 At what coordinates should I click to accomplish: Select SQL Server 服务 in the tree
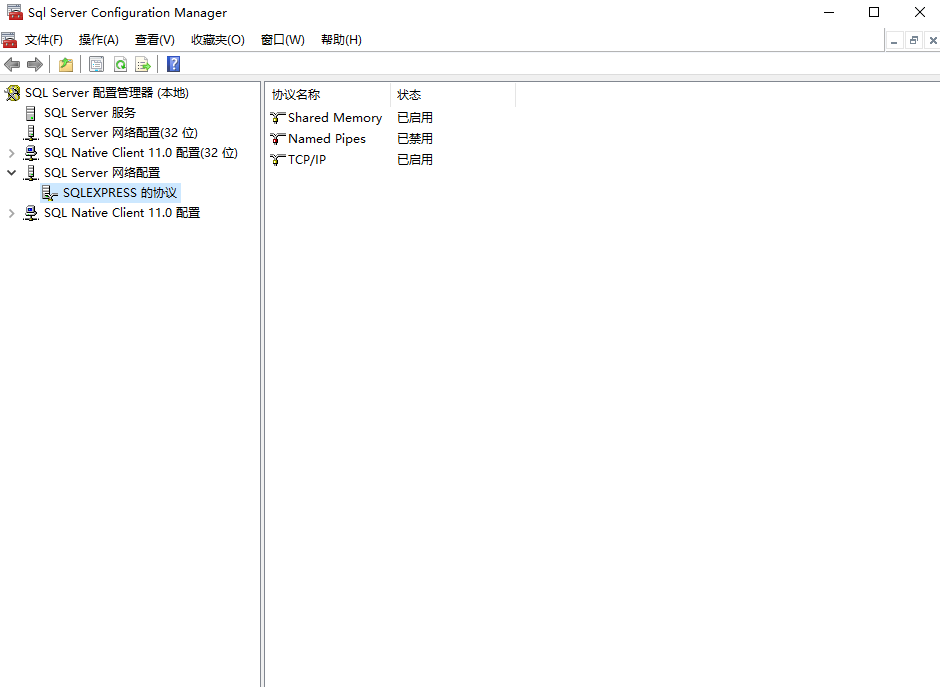[88, 112]
